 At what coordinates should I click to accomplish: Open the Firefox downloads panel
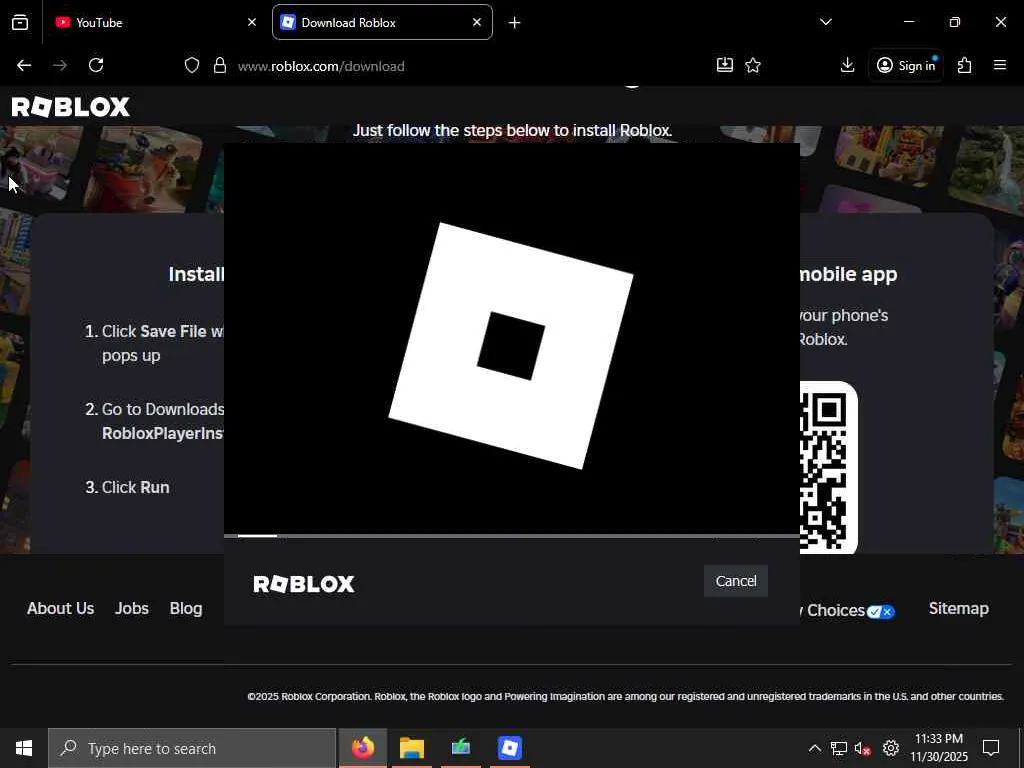(847, 65)
